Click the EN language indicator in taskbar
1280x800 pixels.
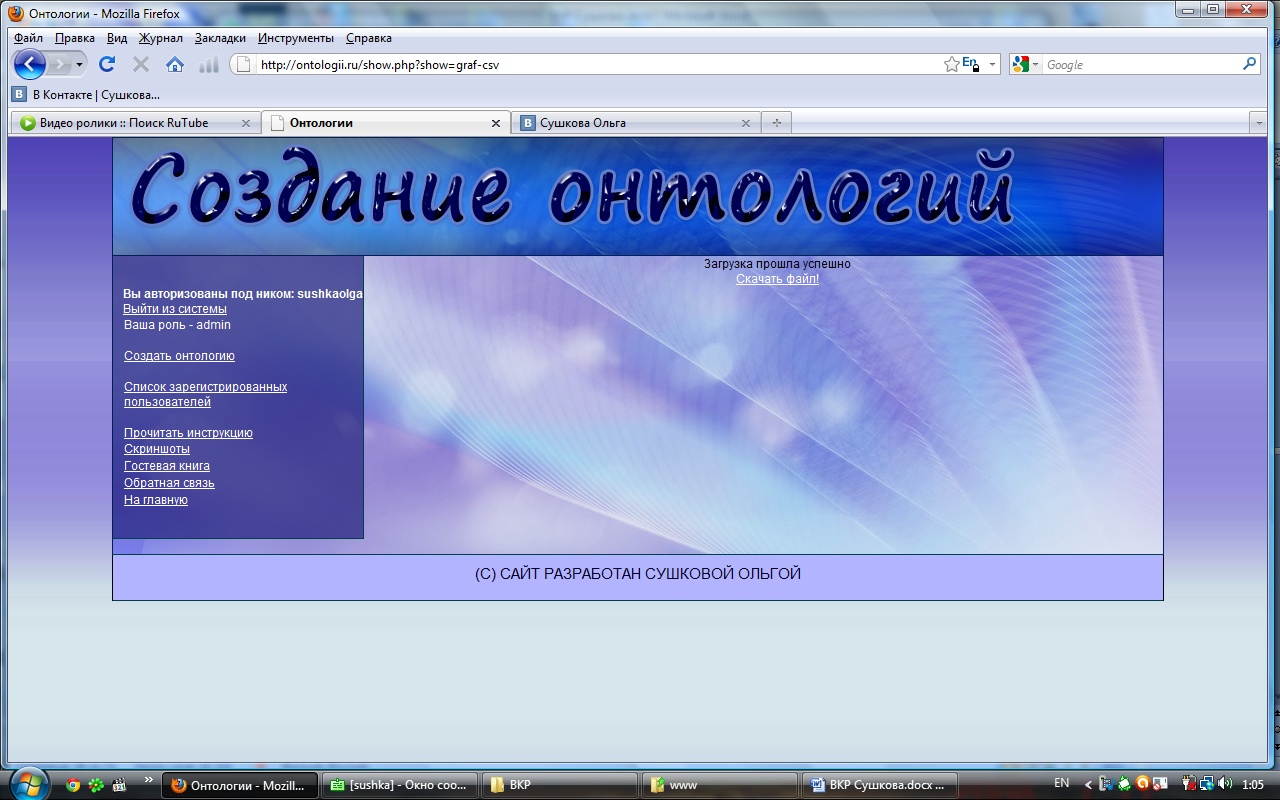[1062, 783]
